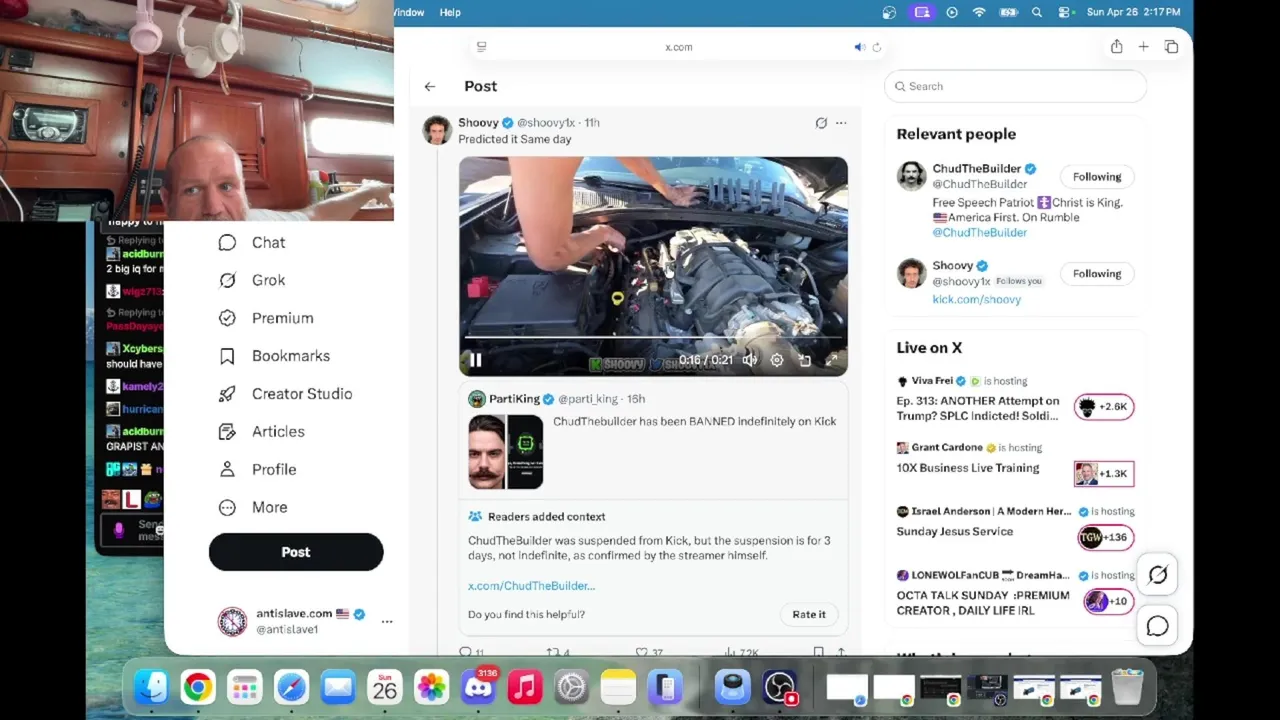Viewport: 1280px width, 720px height.
Task: Click the black Post button
Action: tap(296, 552)
